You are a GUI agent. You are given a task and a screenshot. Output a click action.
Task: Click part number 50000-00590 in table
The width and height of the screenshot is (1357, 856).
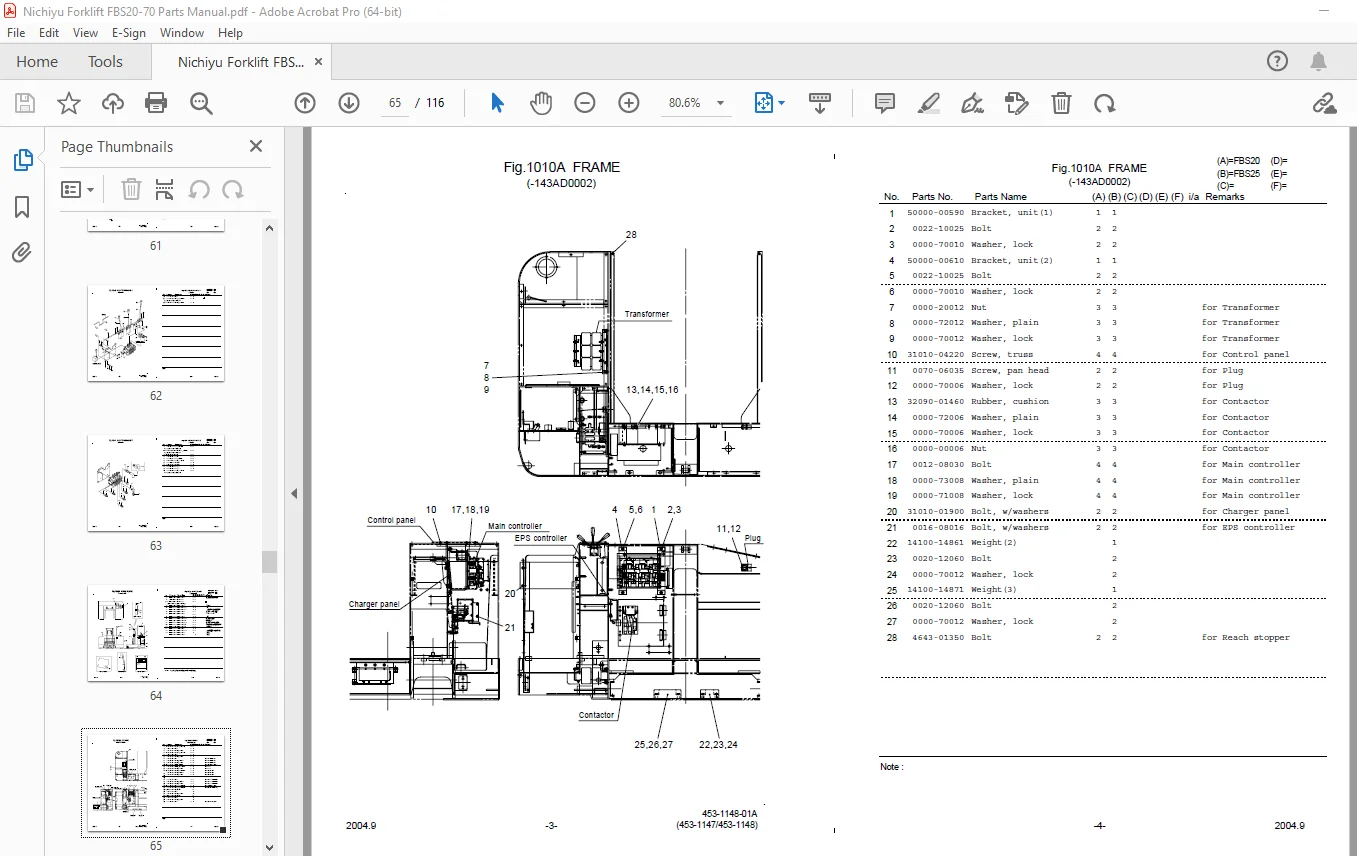tap(935, 213)
